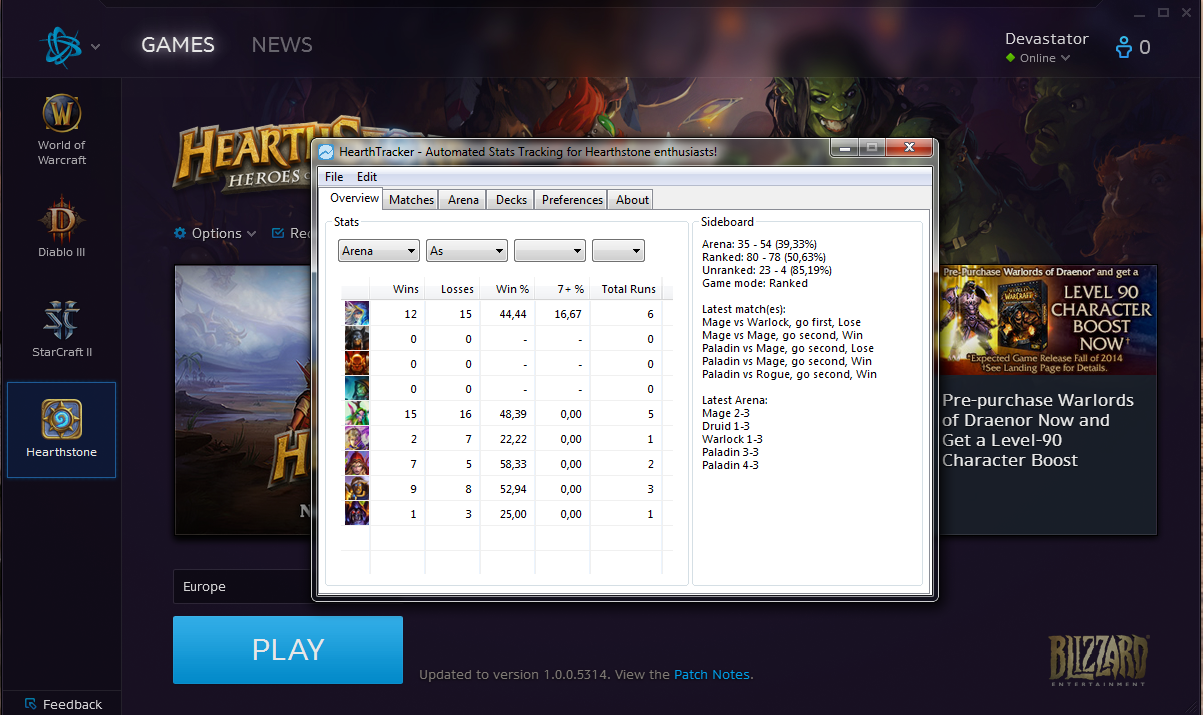Switch to the Preferences tab
Image resolution: width=1203 pixels, height=715 pixels.
click(572, 200)
